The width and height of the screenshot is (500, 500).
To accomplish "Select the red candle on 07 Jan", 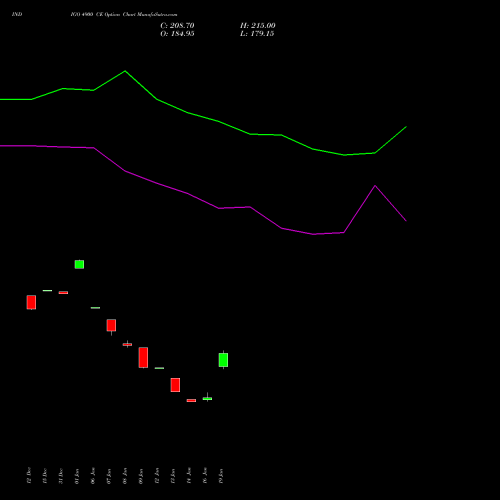I will coord(111,325).
